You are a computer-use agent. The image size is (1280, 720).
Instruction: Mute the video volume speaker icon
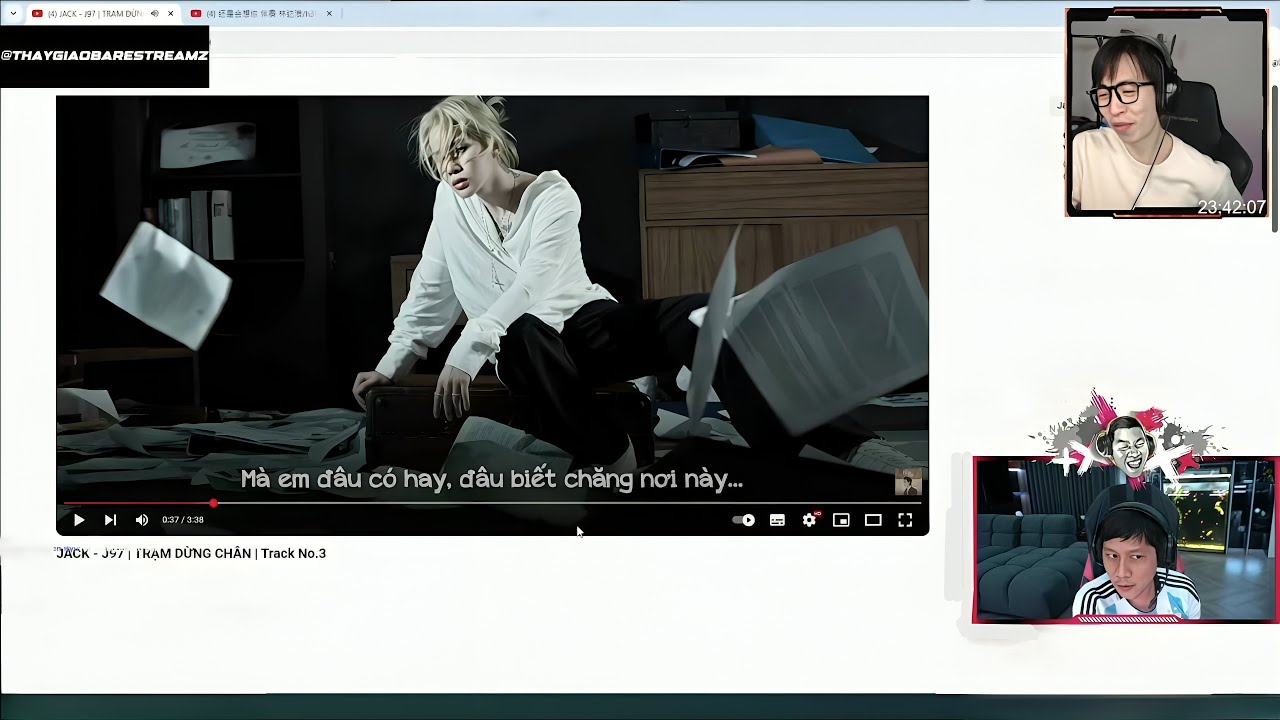click(x=142, y=520)
